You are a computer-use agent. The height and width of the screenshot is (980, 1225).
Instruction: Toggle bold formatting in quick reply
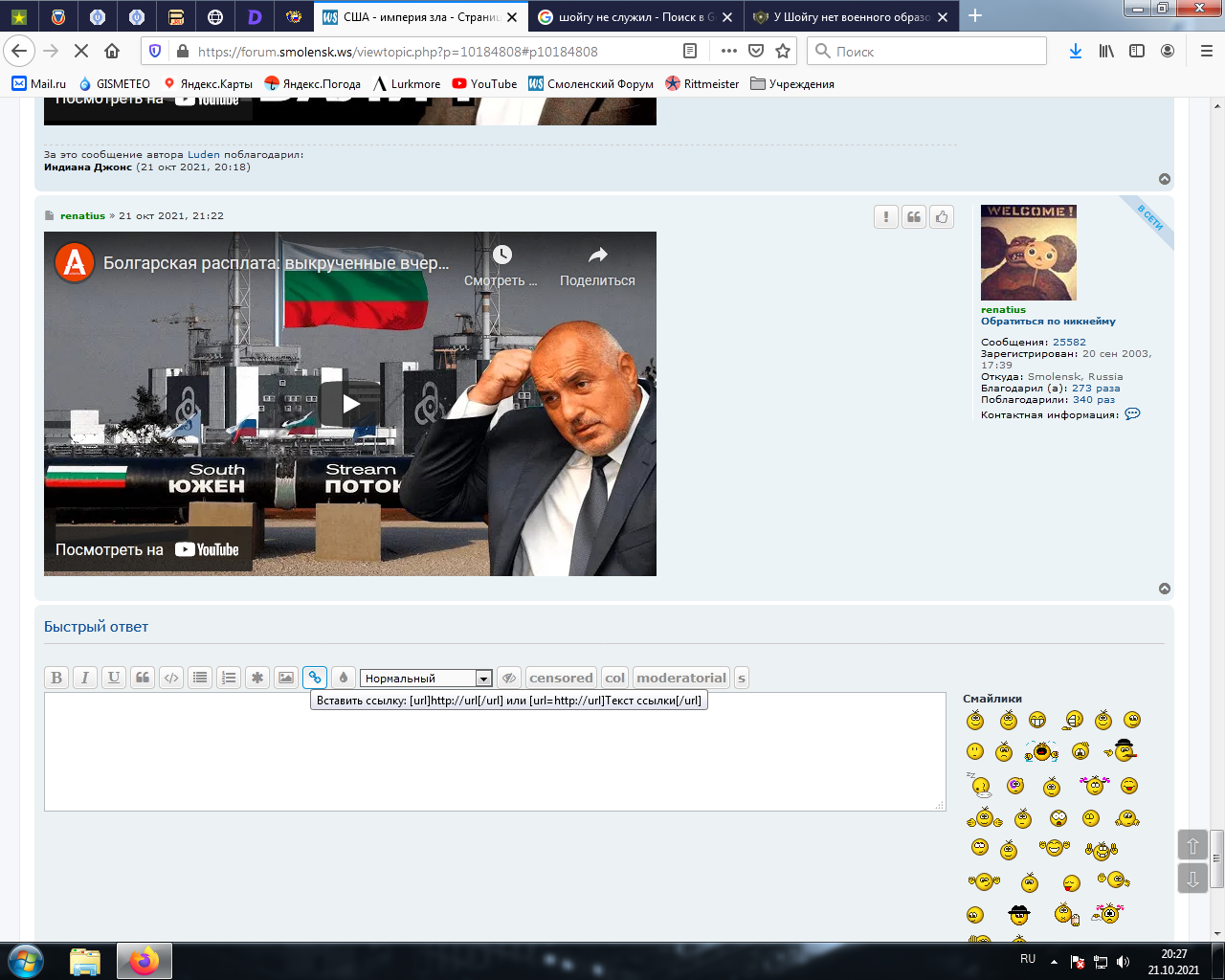(x=56, y=678)
